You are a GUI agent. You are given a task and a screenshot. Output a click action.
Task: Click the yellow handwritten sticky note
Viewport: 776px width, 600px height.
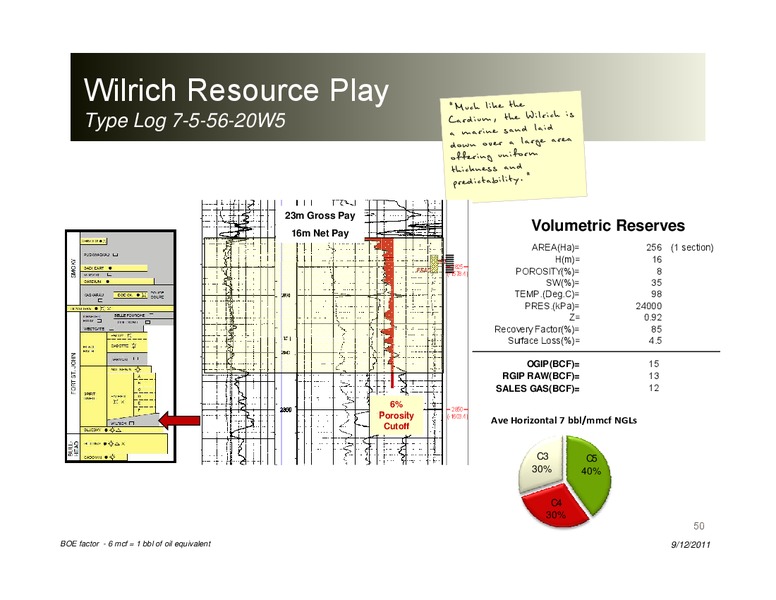click(513, 146)
